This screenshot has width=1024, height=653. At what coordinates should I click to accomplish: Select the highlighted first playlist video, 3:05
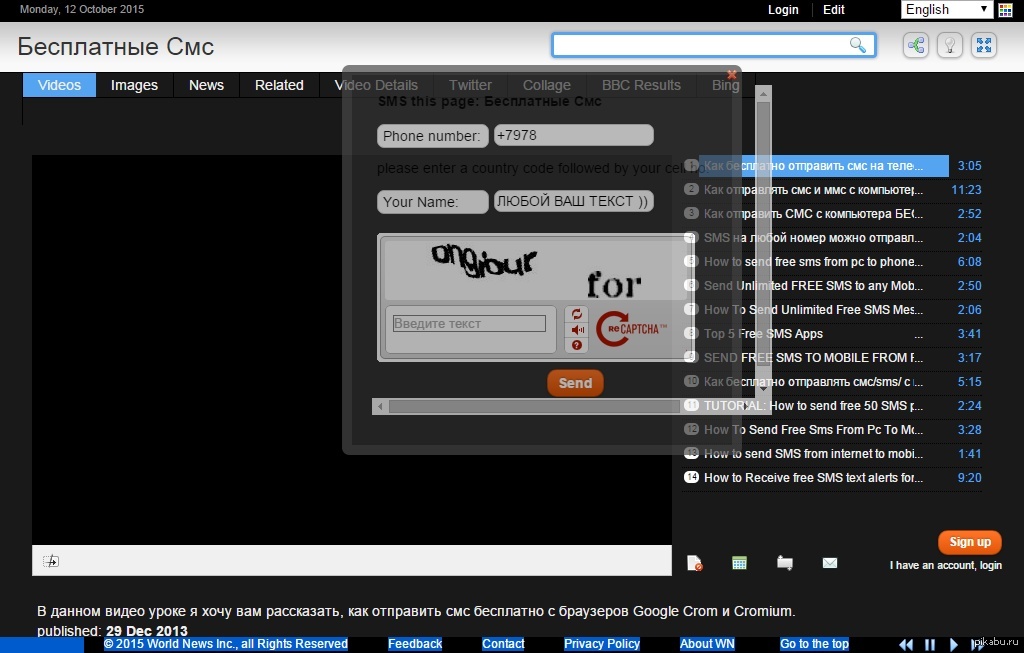coord(823,166)
